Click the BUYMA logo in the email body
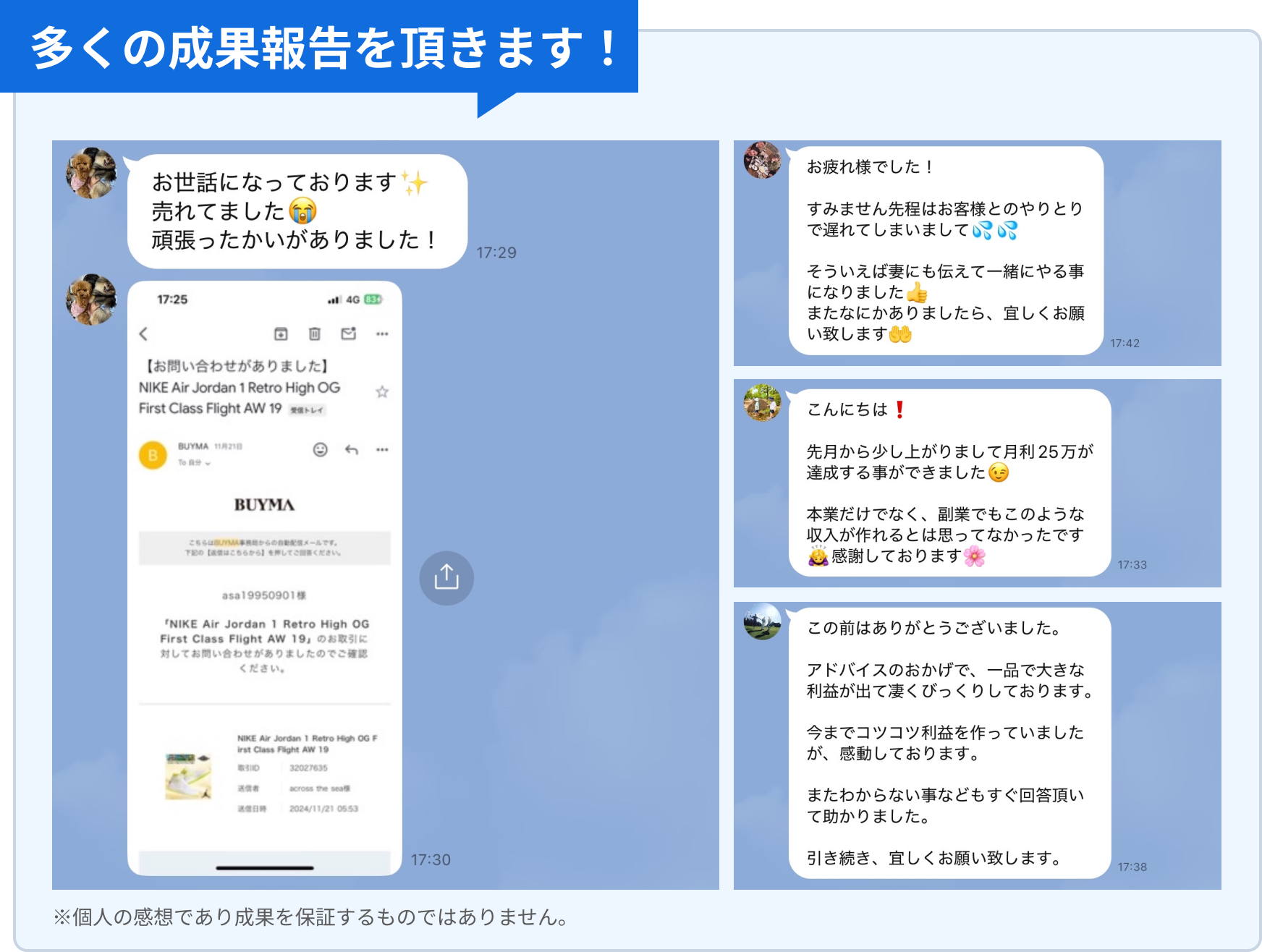Viewport: 1262px width, 952px height. point(264,505)
